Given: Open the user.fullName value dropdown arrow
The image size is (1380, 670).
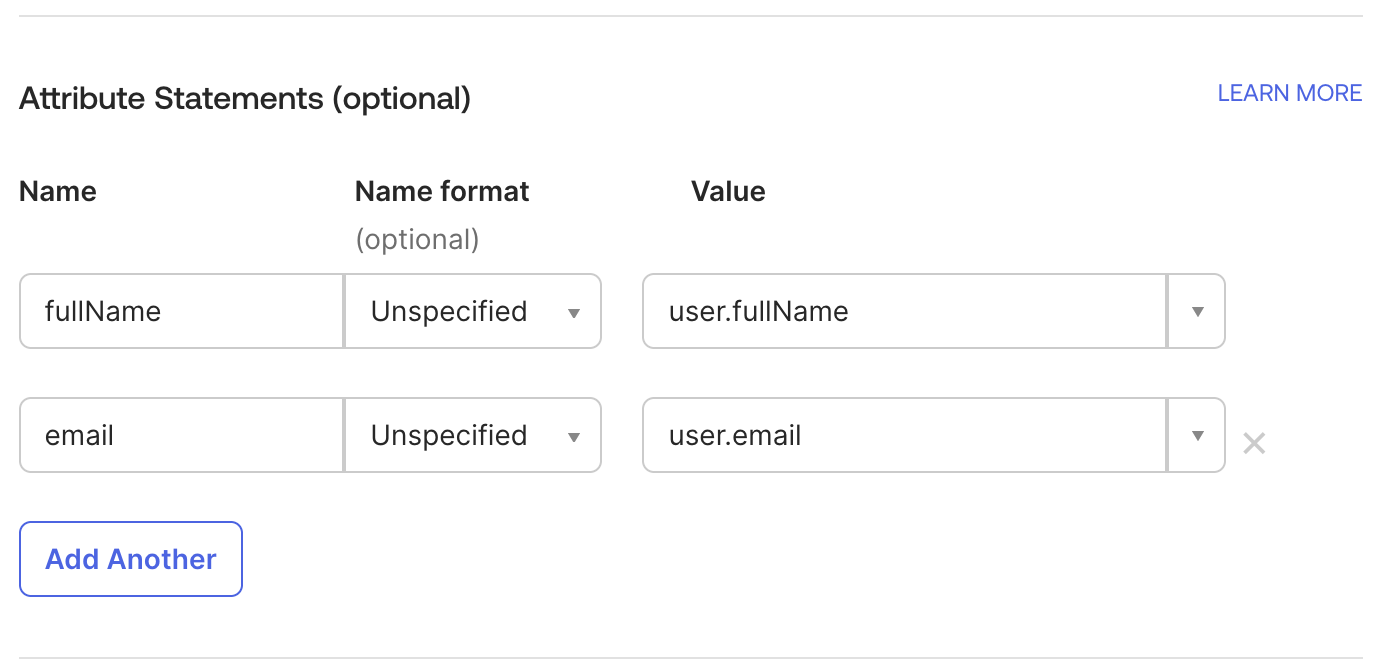Looking at the screenshot, I should click(1196, 311).
